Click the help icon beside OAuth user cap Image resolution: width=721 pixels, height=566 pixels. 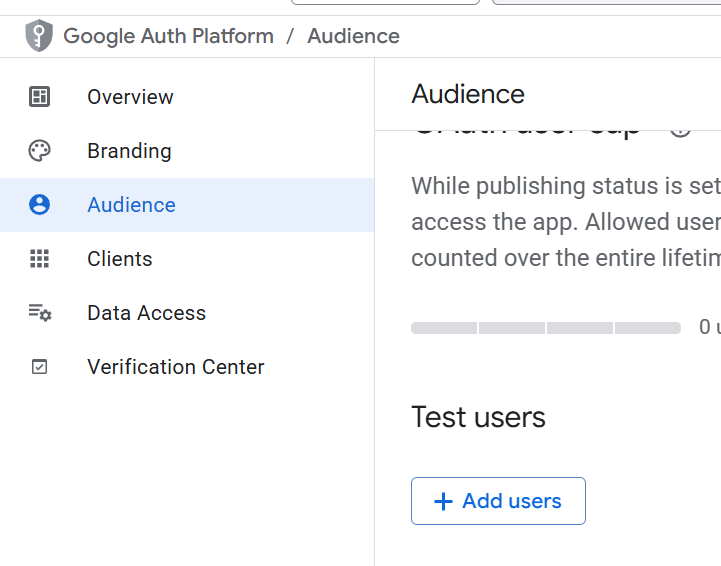coord(681,129)
